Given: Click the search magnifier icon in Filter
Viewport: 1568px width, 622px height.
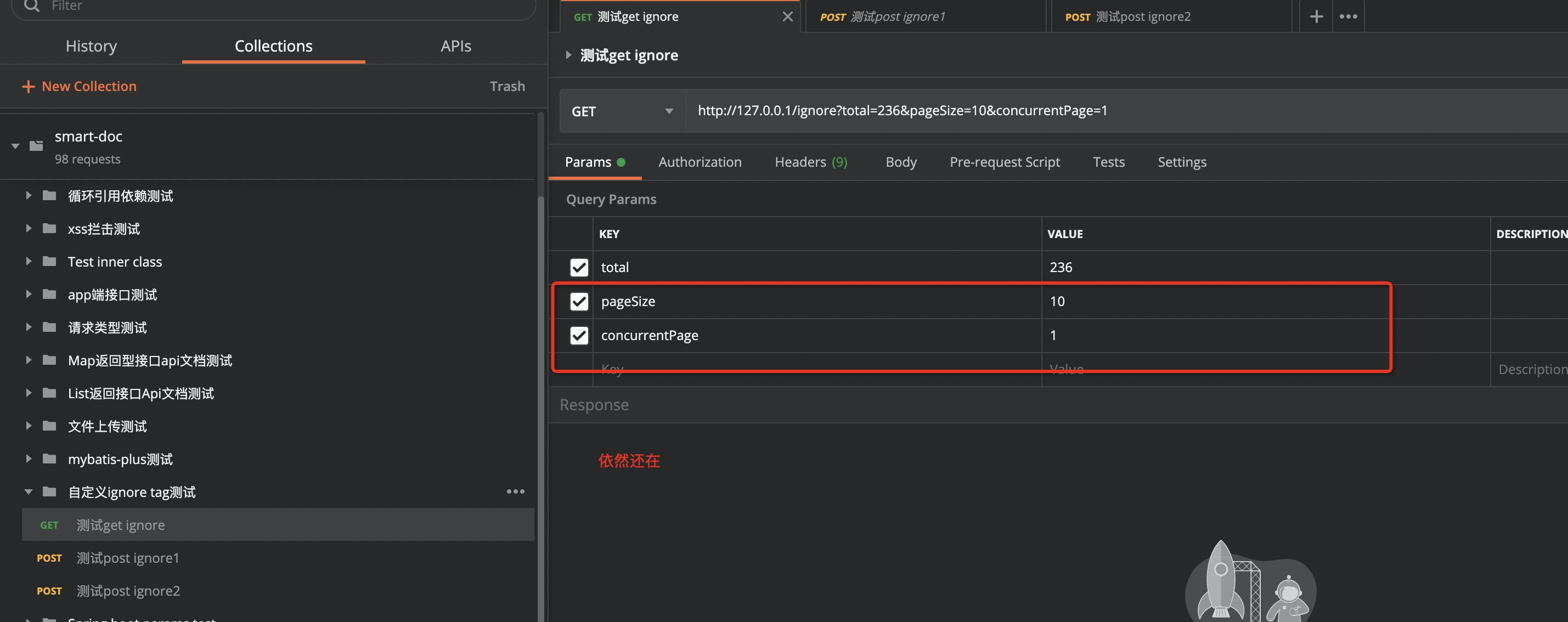Looking at the screenshot, I should [x=32, y=6].
